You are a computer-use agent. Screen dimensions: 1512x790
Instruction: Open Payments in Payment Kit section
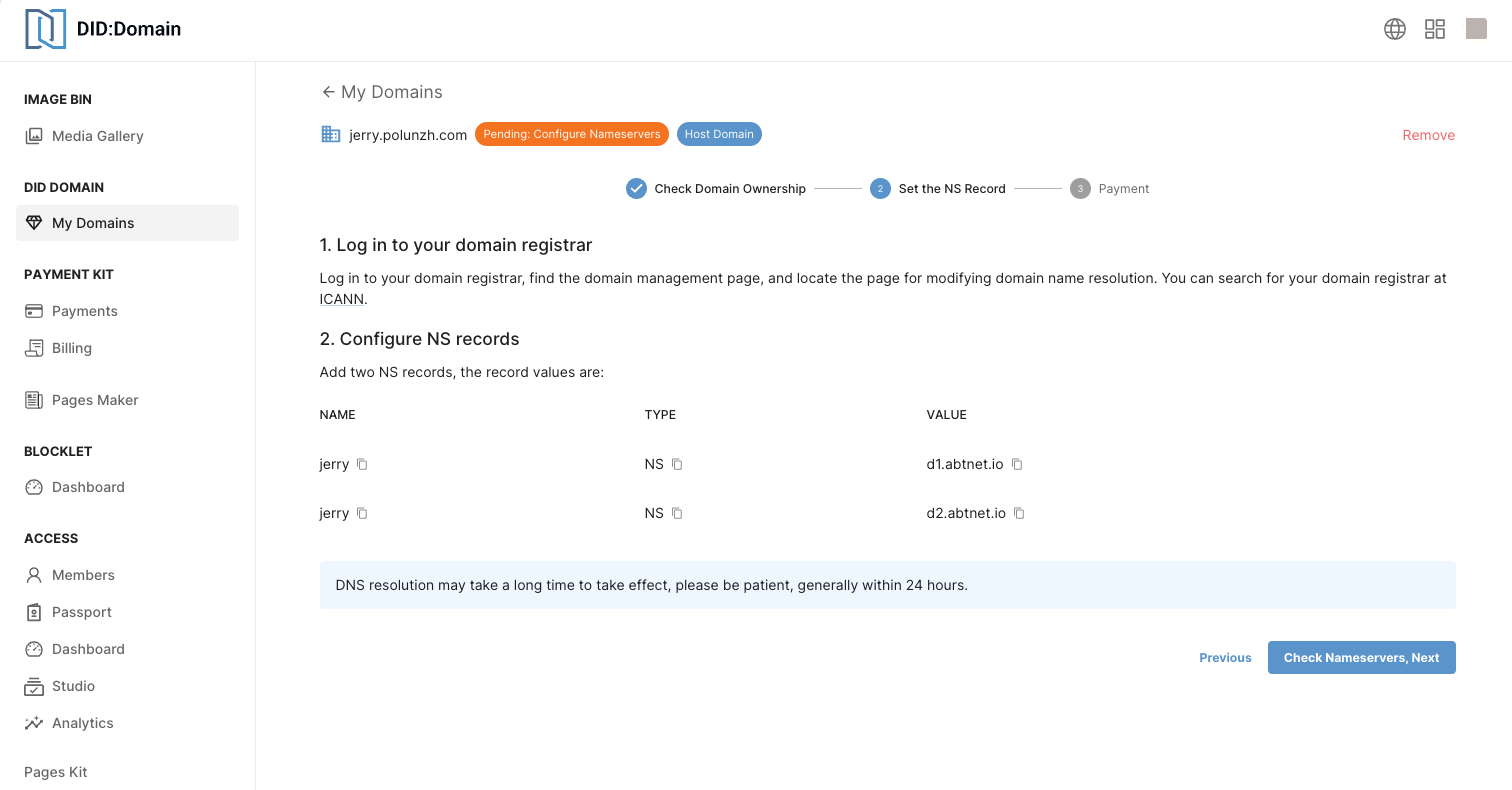point(84,311)
